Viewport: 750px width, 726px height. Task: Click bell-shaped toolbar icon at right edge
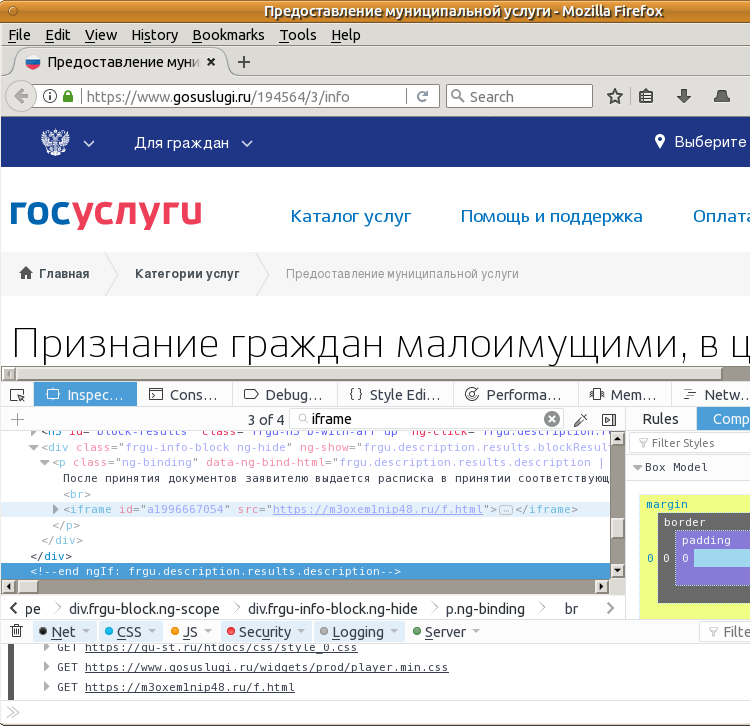[721, 97]
